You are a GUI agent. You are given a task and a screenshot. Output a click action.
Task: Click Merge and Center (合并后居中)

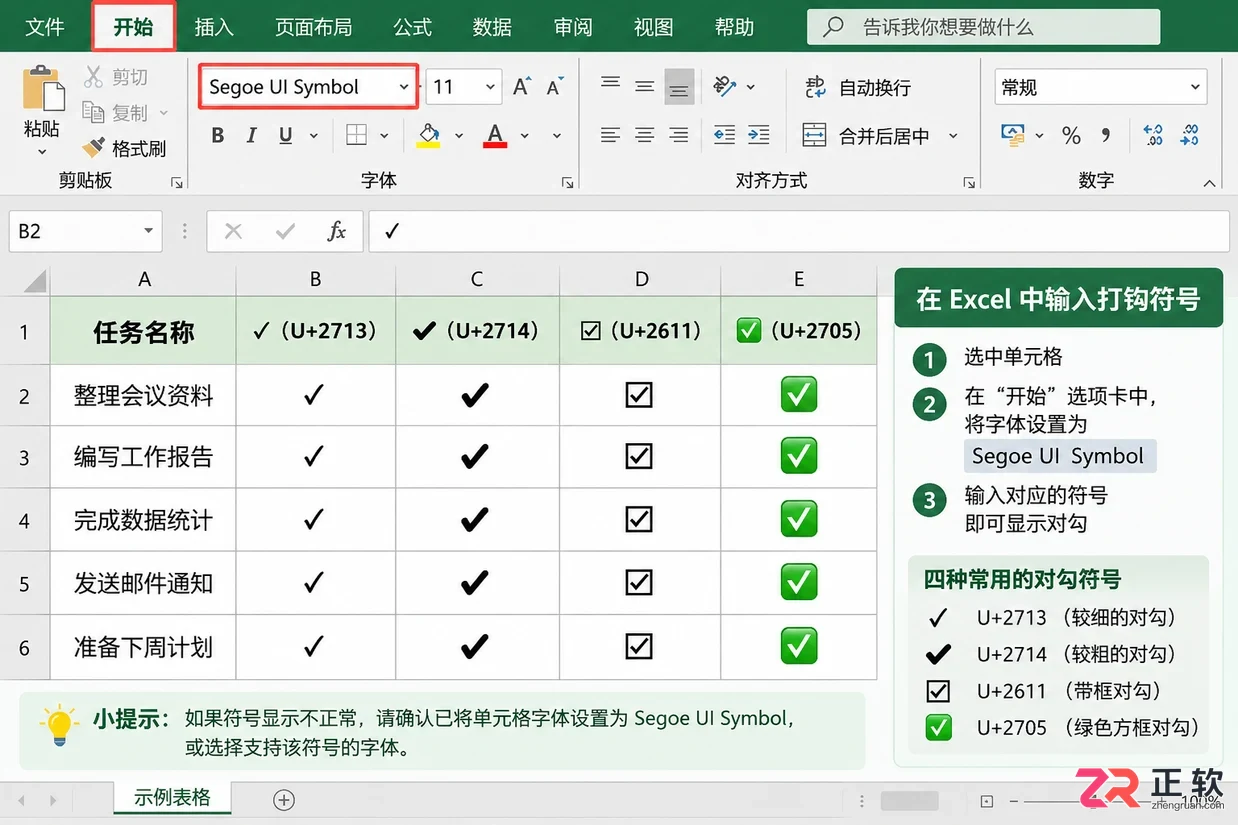coord(867,136)
